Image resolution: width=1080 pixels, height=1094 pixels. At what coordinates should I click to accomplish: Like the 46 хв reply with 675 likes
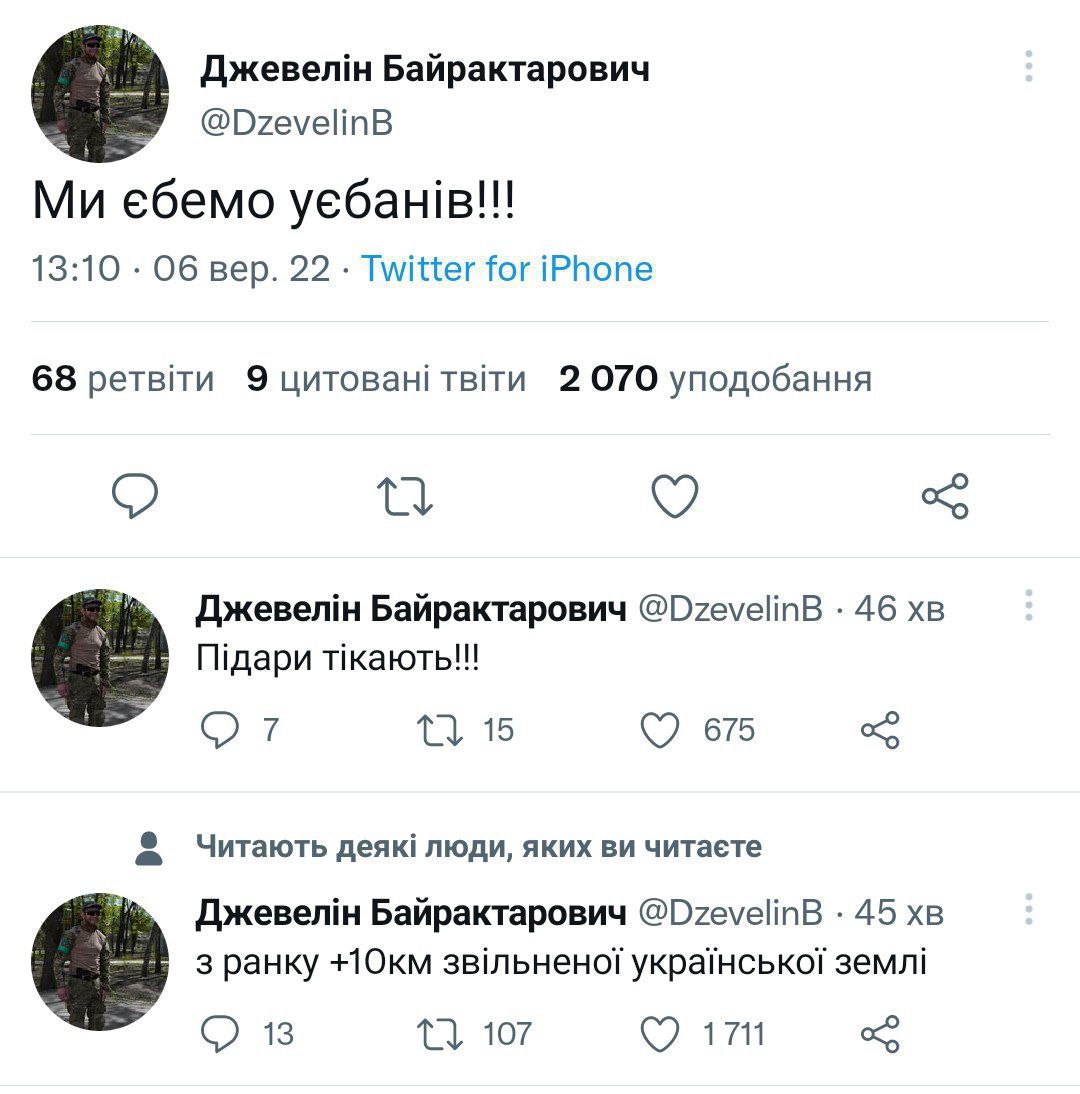[660, 731]
